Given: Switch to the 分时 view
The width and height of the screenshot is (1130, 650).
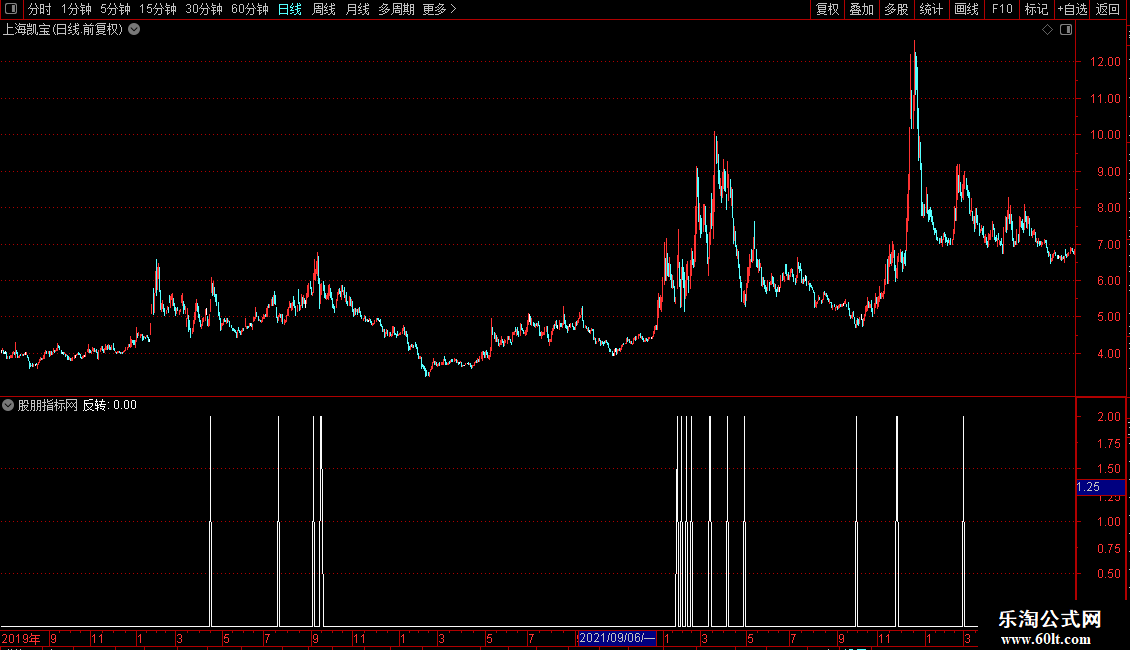Looking at the screenshot, I should click(40, 9).
